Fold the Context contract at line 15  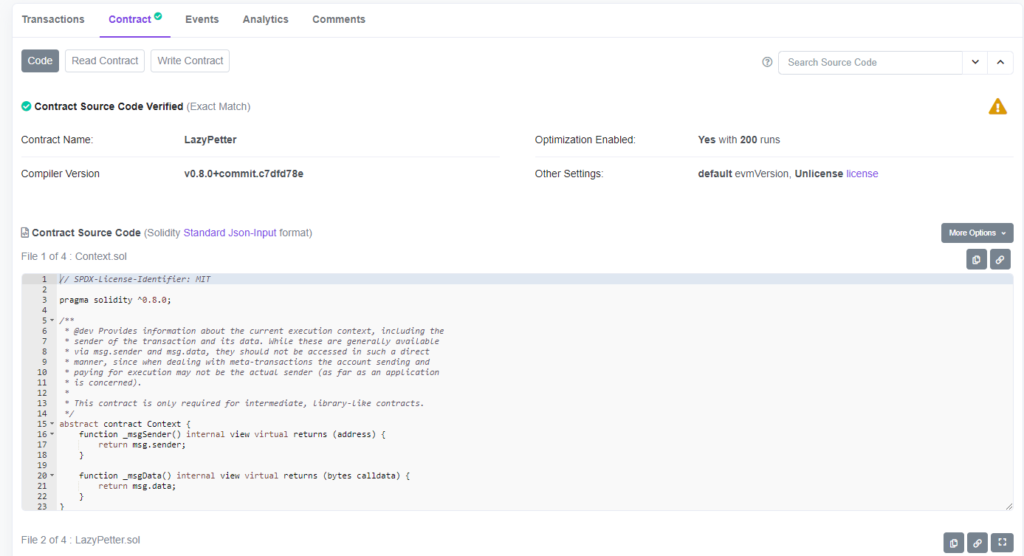52,424
